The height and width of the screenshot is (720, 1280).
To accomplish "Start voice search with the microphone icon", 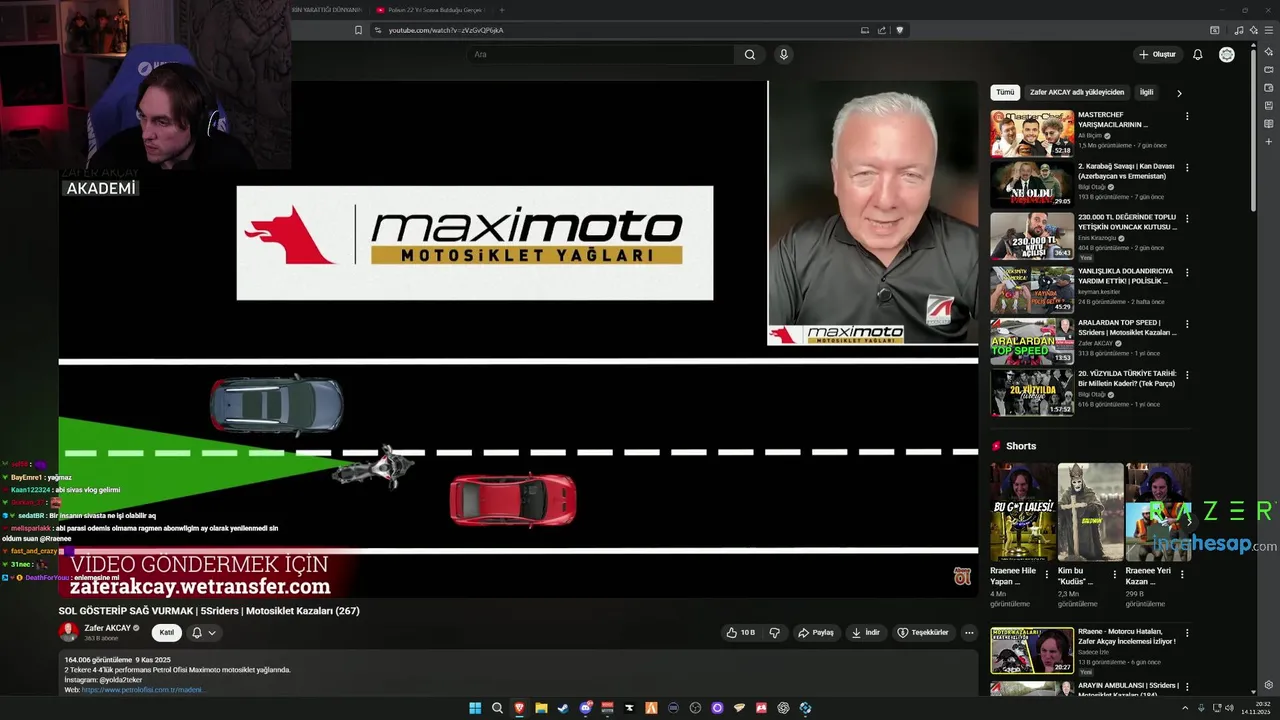I will 783,54.
